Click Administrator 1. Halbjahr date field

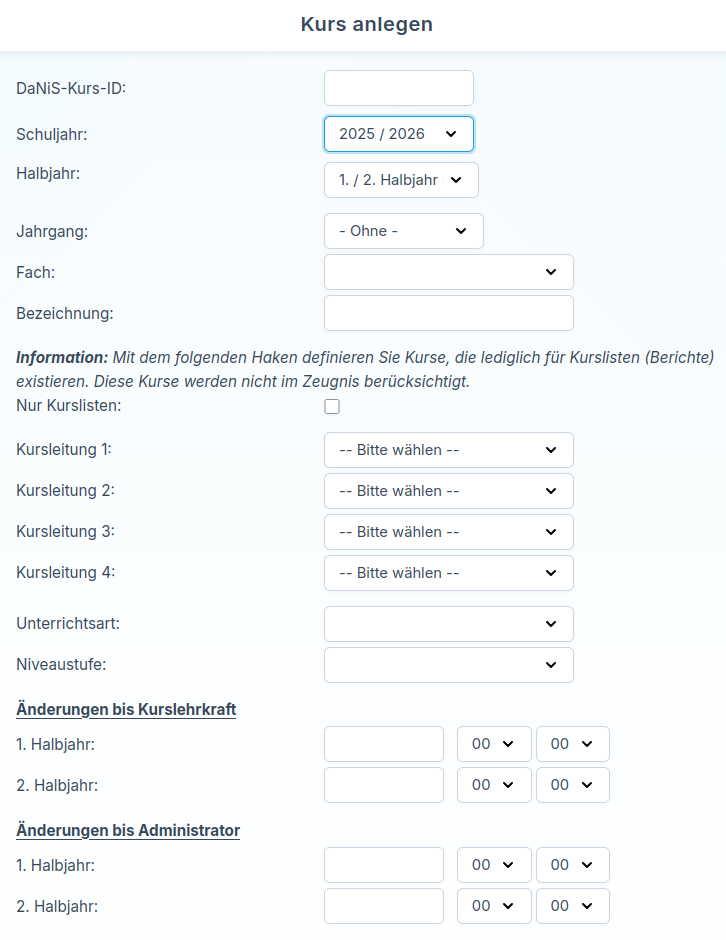383,865
